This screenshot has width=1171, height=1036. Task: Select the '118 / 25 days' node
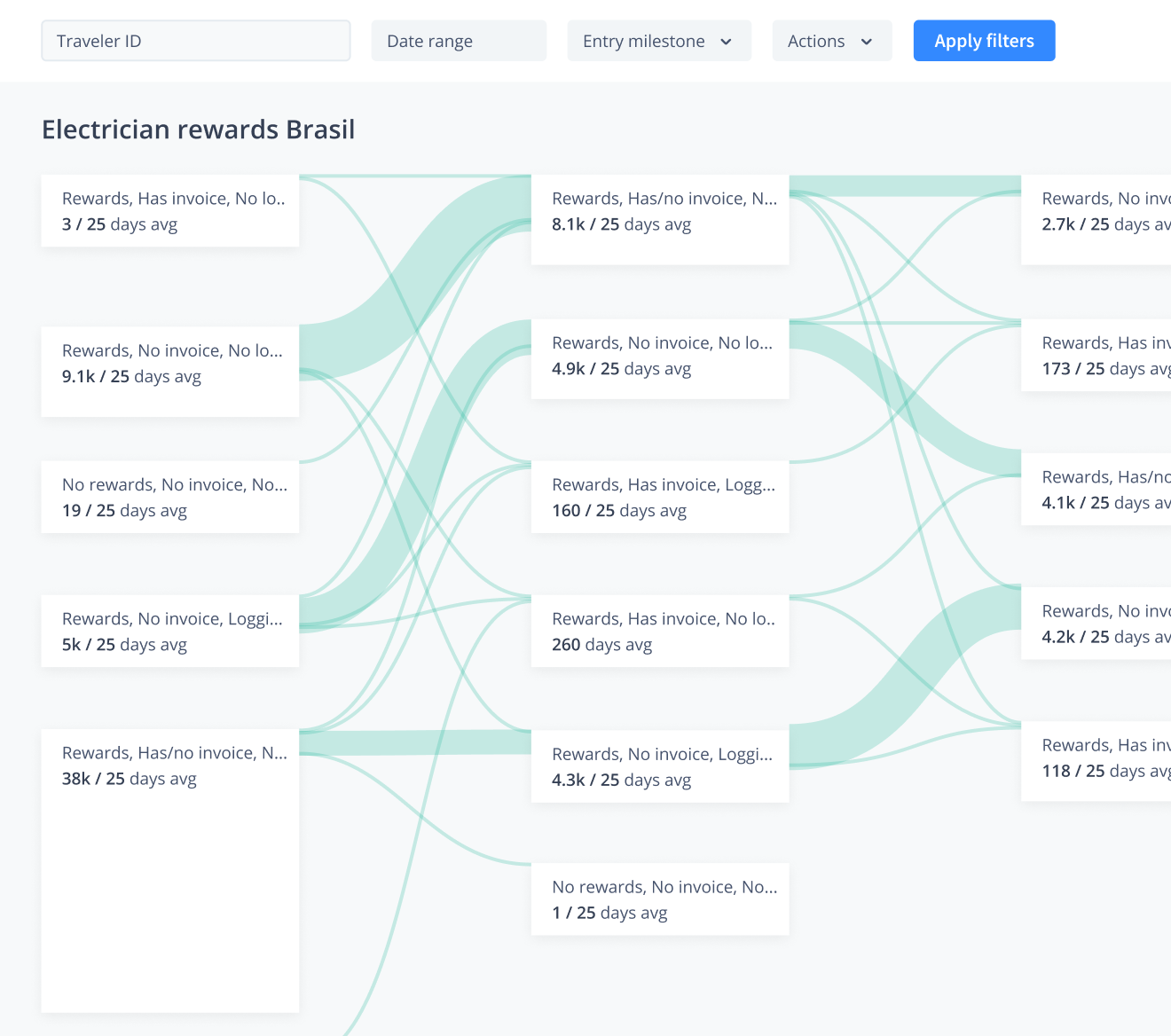(1096, 761)
